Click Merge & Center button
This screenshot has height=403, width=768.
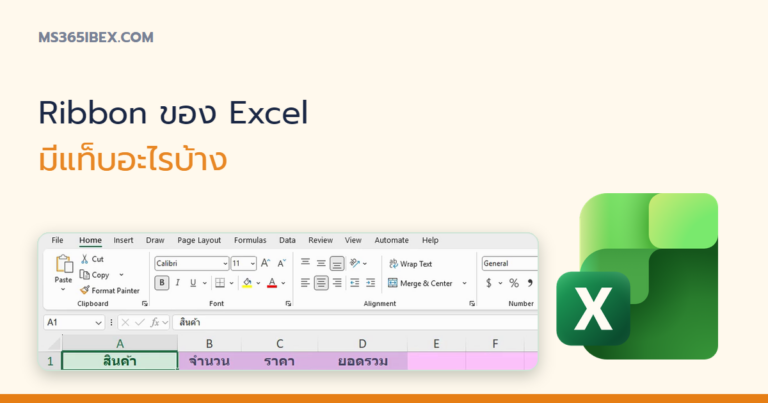pos(420,283)
